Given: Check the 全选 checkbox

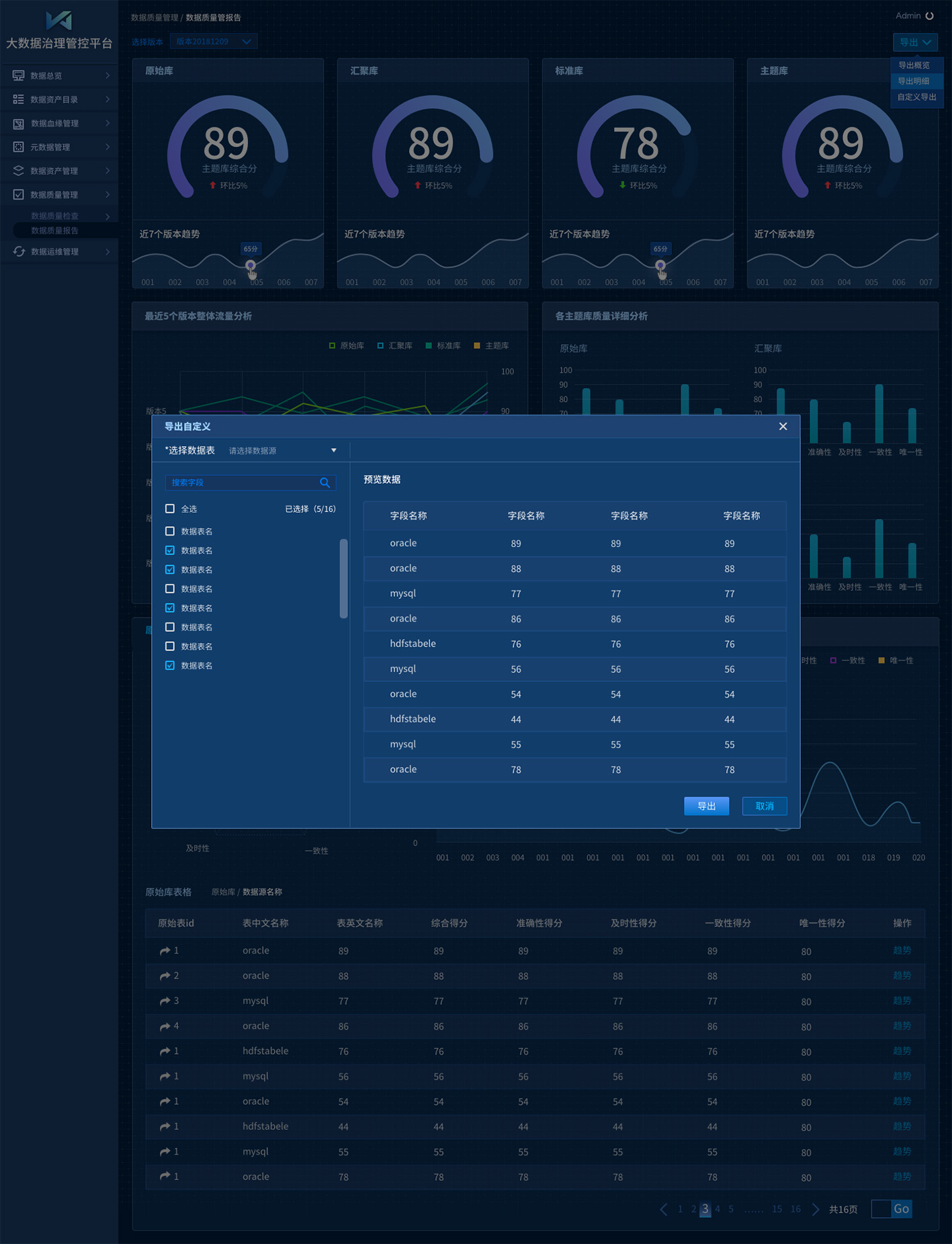Looking at the screenshot, I should 170,509.
